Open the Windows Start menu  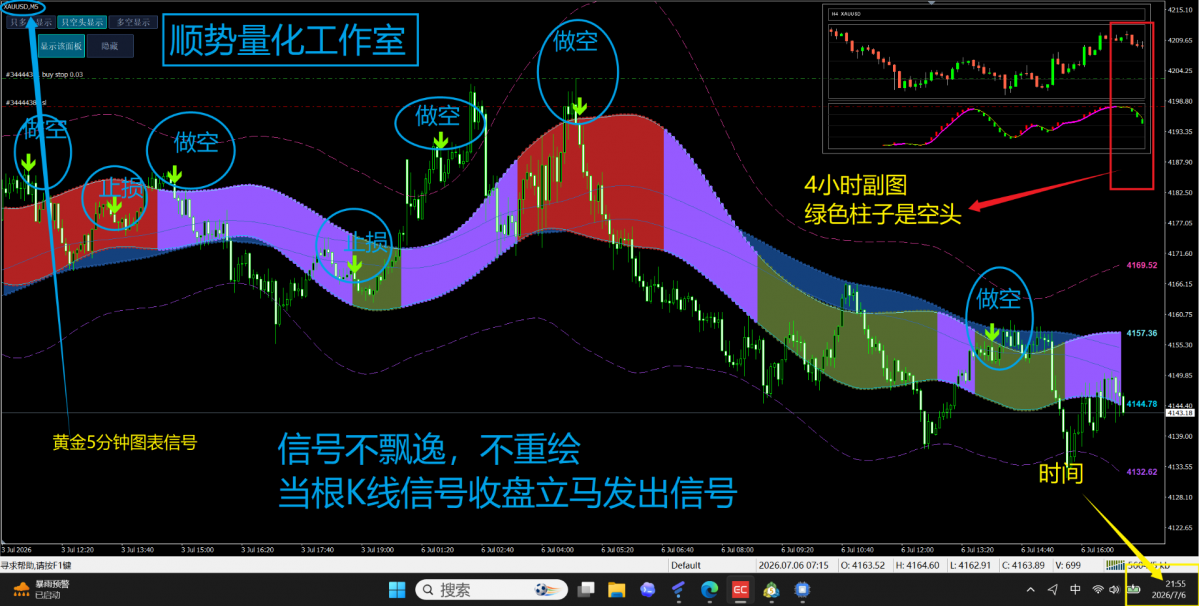tap(398, 589)
